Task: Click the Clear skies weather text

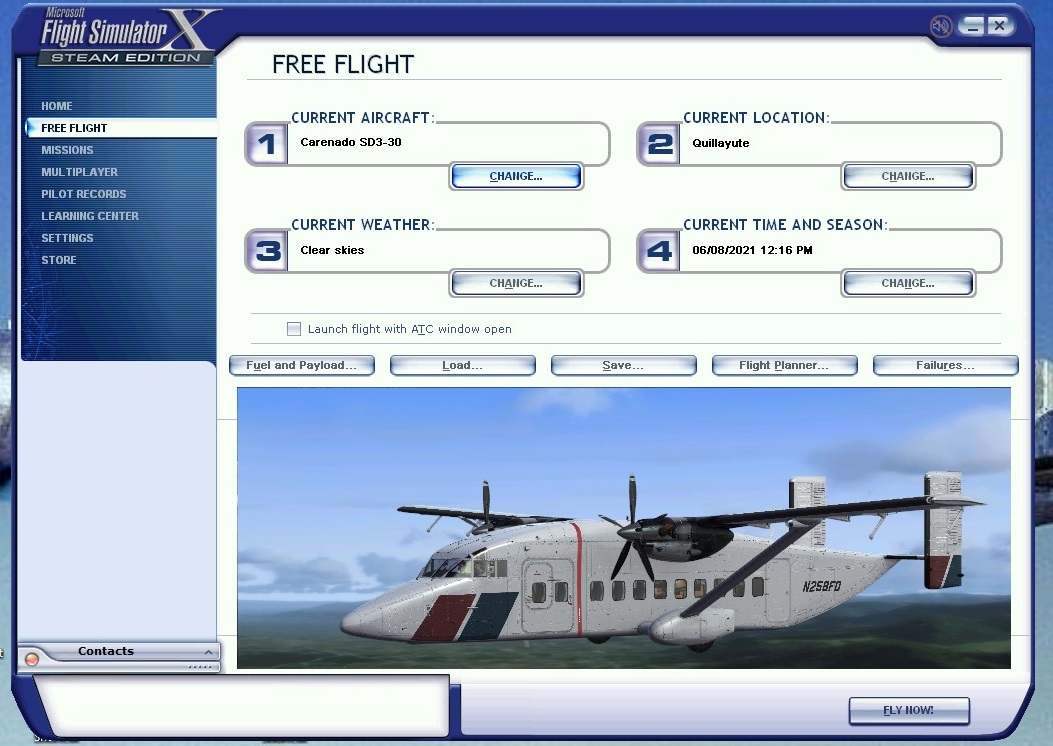Action: (x=332, y=250)
